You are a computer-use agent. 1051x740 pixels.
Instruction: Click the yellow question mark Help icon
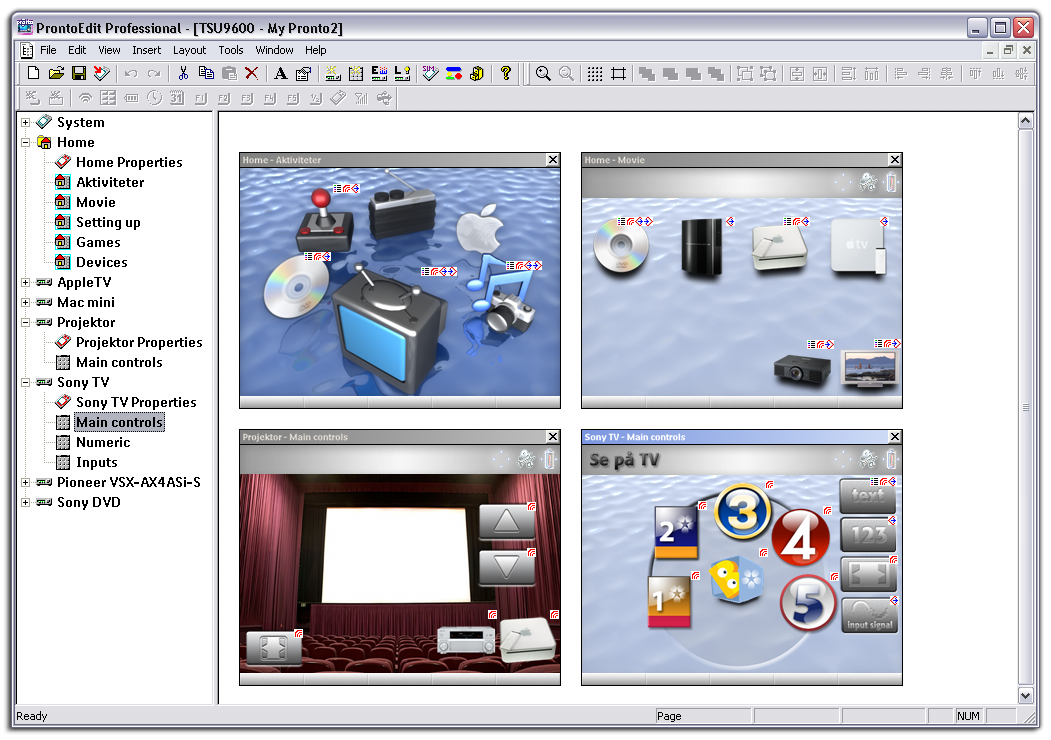[x=506, y=73]
